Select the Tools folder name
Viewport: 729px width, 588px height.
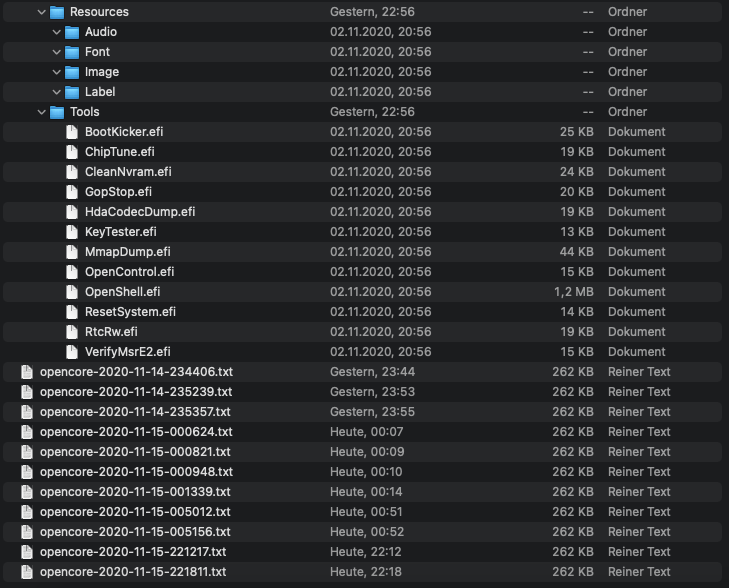pos(85,112)
